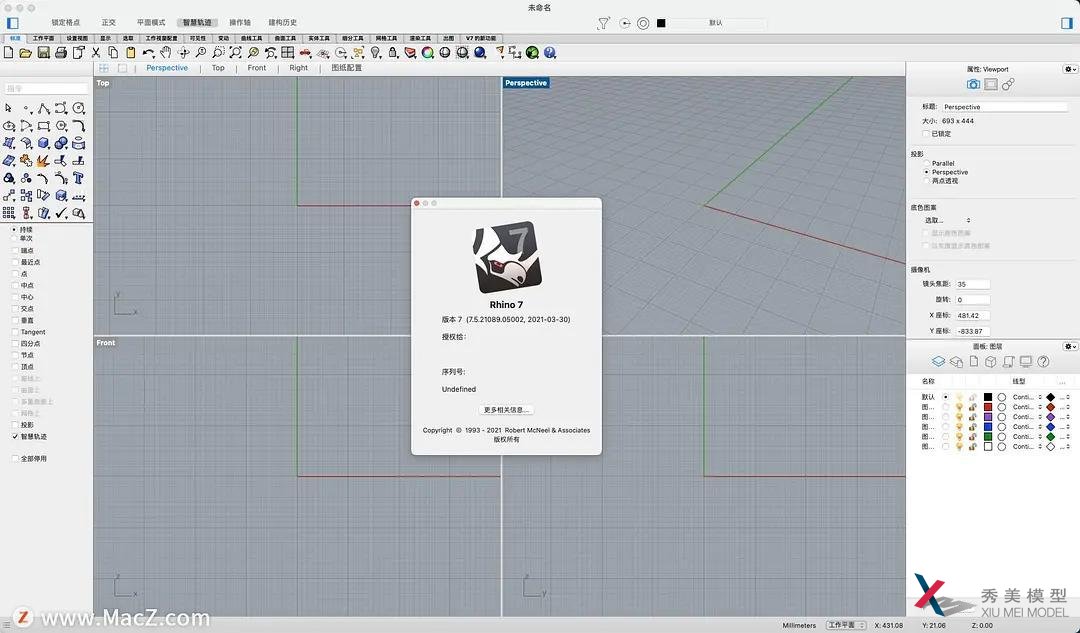Open the 工作平面 toolbar tab

(x=43, y=39)
